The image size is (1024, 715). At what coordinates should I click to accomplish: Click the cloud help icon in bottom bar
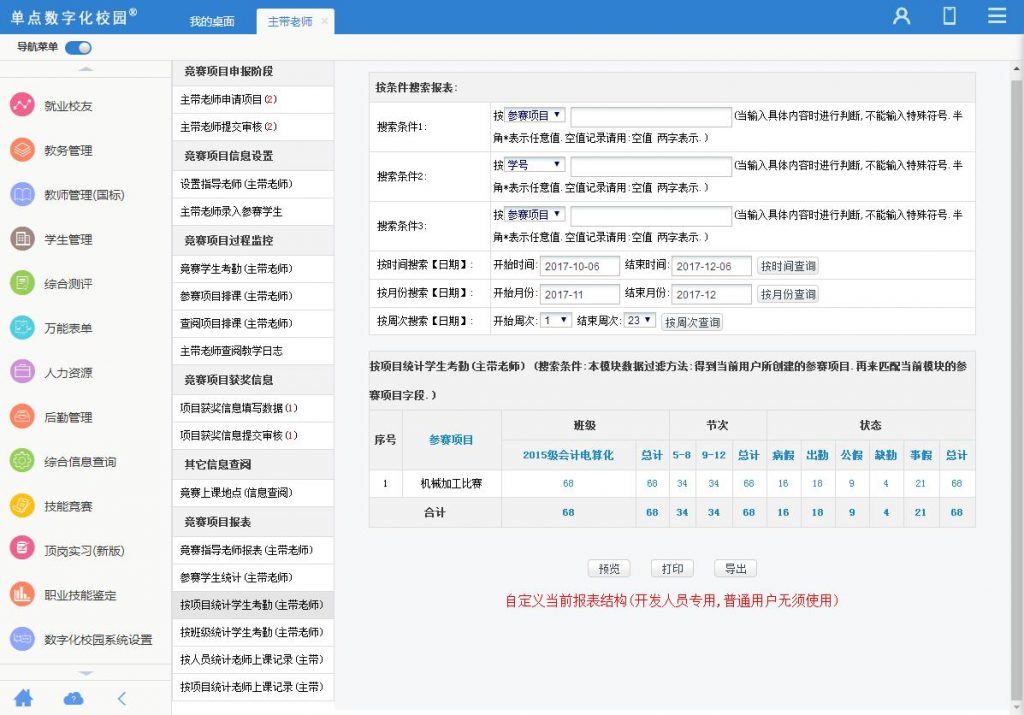(x=73, y=699)
